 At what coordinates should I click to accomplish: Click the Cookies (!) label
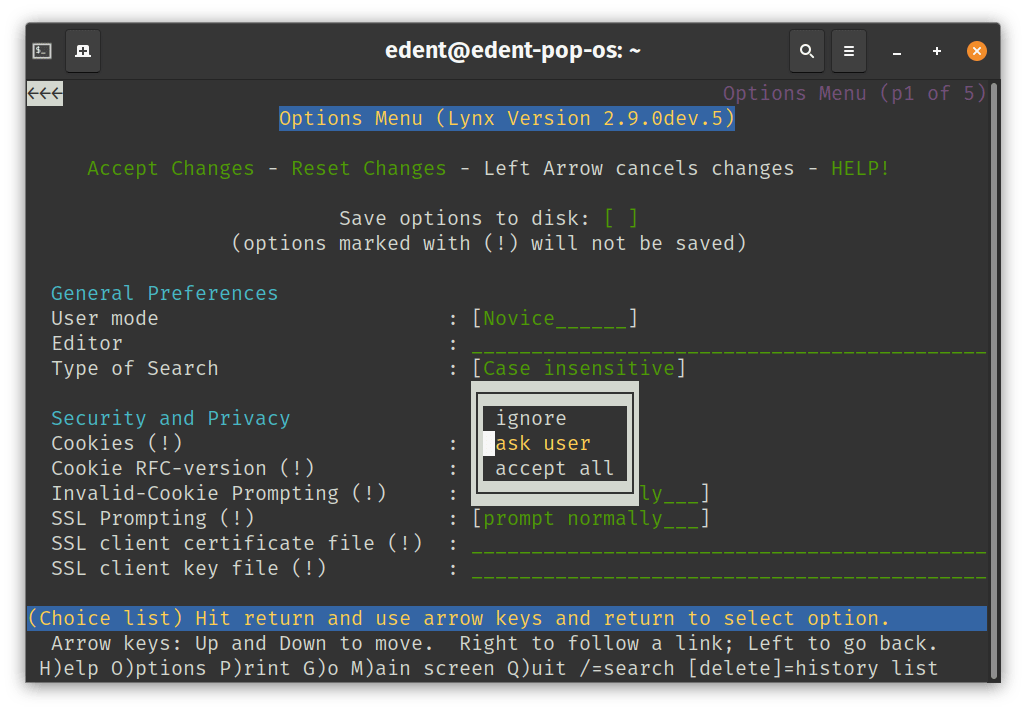116,443
